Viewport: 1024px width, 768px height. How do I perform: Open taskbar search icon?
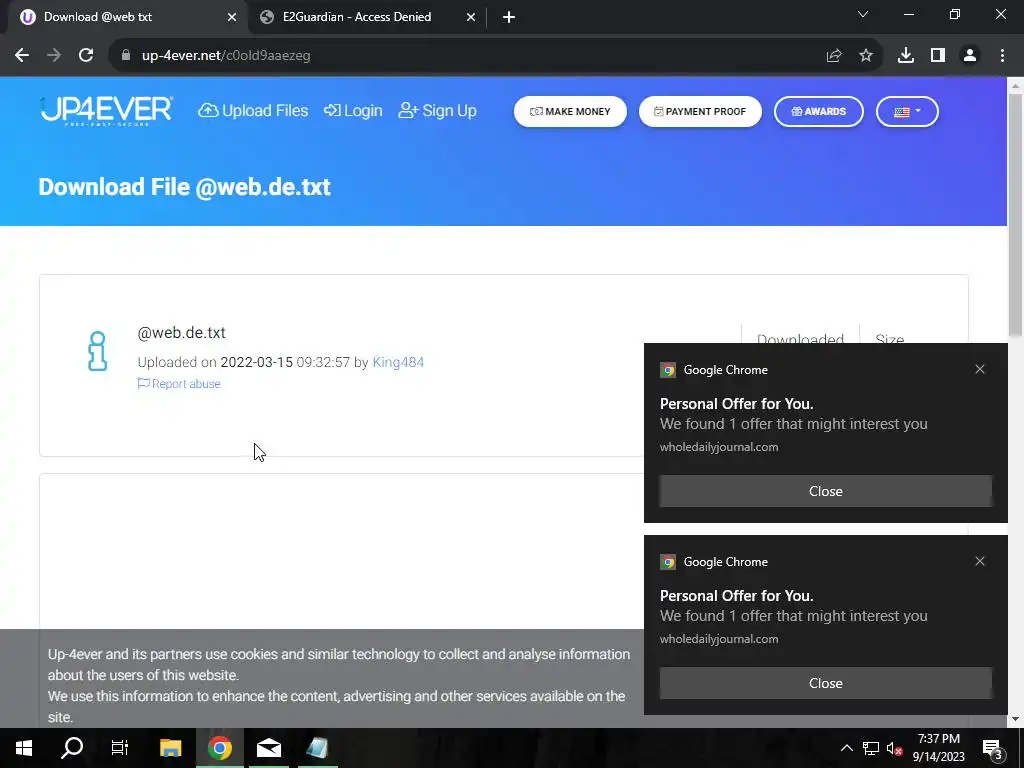pyautogui.click(x=72, y=748)
